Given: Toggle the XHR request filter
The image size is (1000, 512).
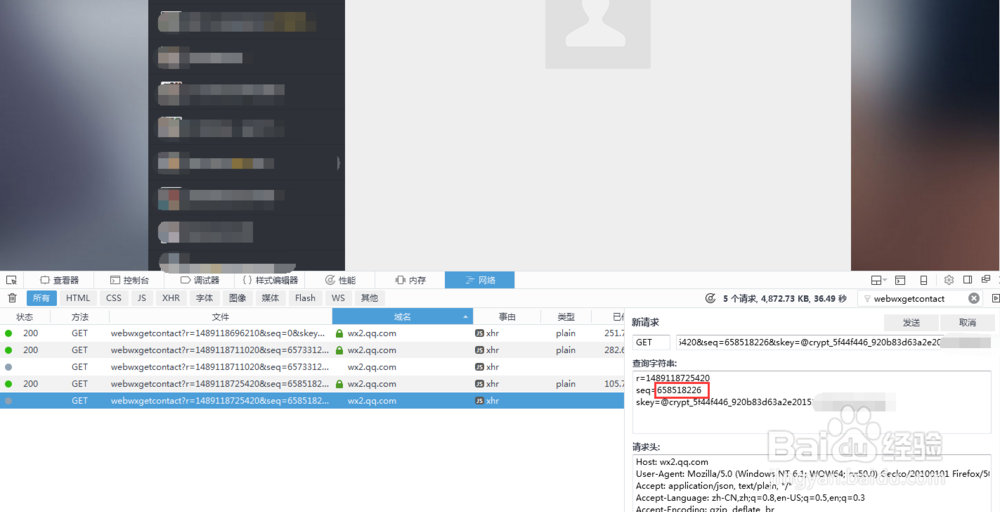Looking at the screenshot, I should coord(171,298).
